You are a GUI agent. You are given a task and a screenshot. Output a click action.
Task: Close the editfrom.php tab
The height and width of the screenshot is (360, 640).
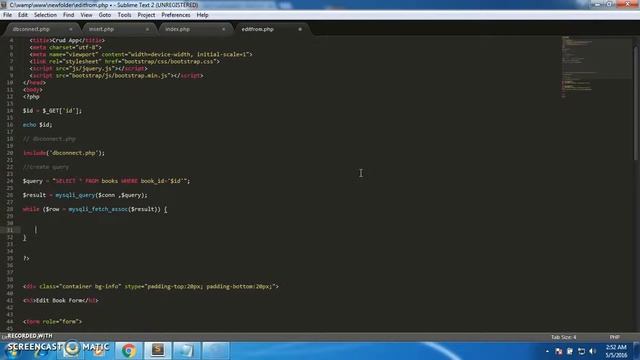(300, 29)
